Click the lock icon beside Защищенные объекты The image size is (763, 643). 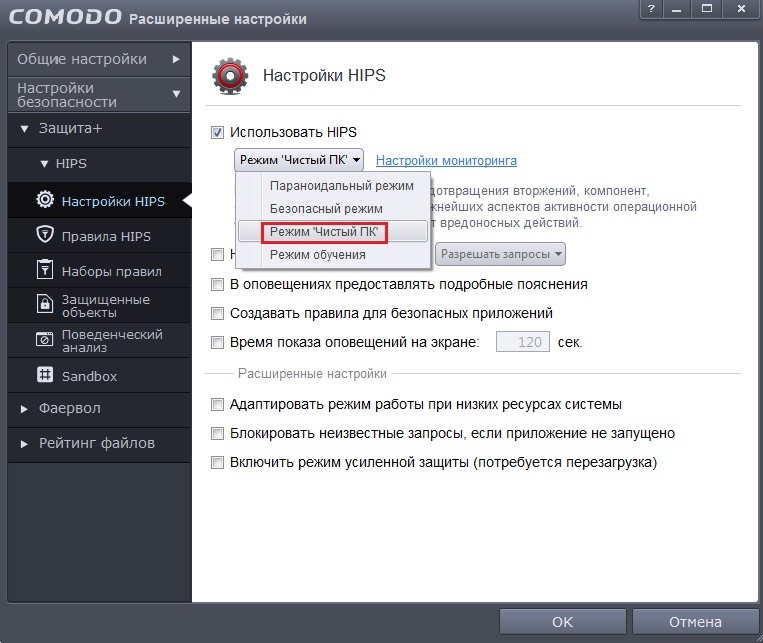(45, 304)
